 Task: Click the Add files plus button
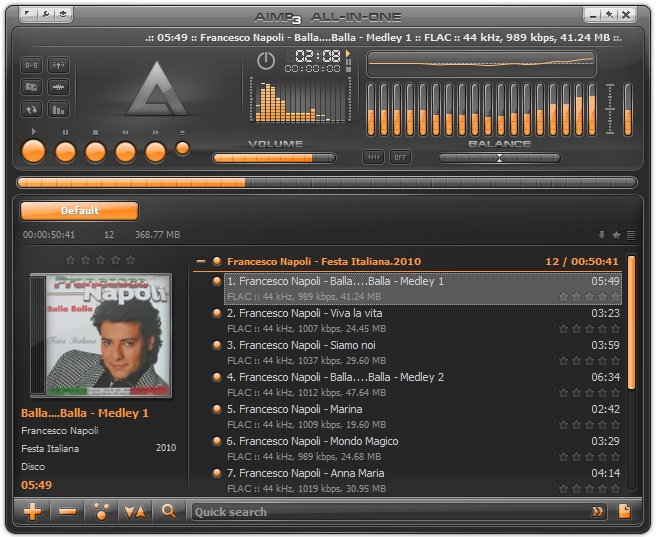[33, 511]
